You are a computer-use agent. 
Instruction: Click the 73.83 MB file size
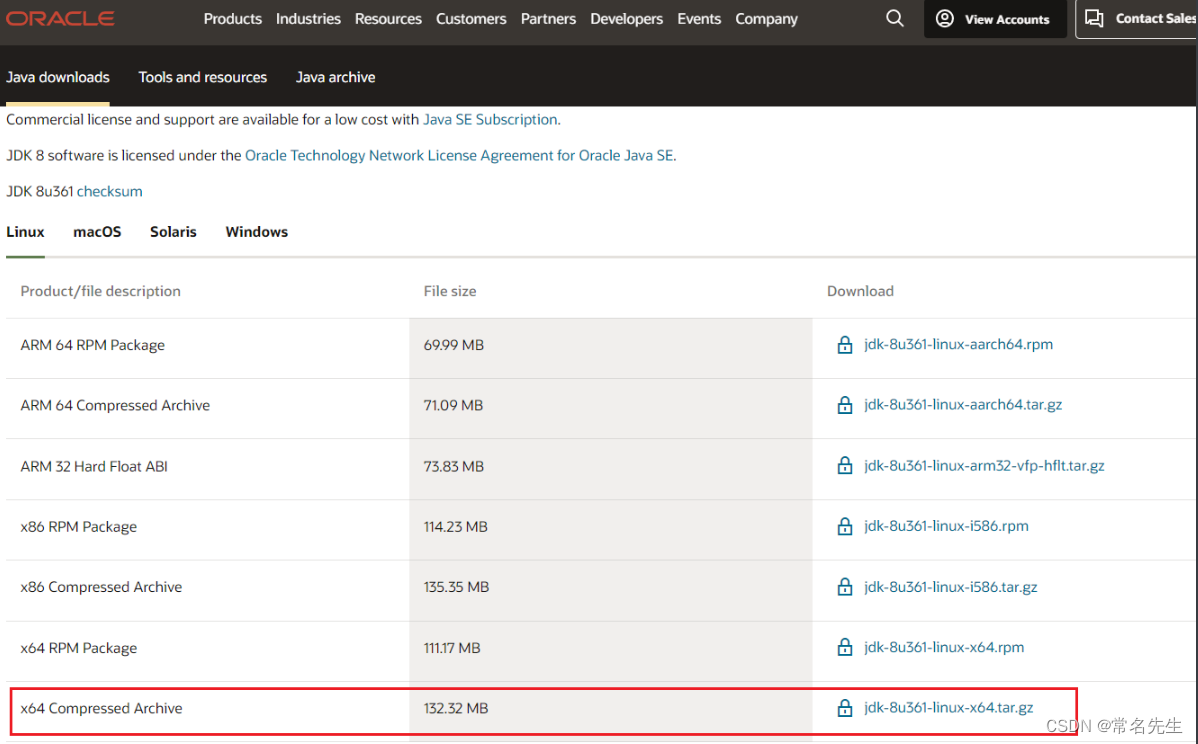tap(454, 466)
